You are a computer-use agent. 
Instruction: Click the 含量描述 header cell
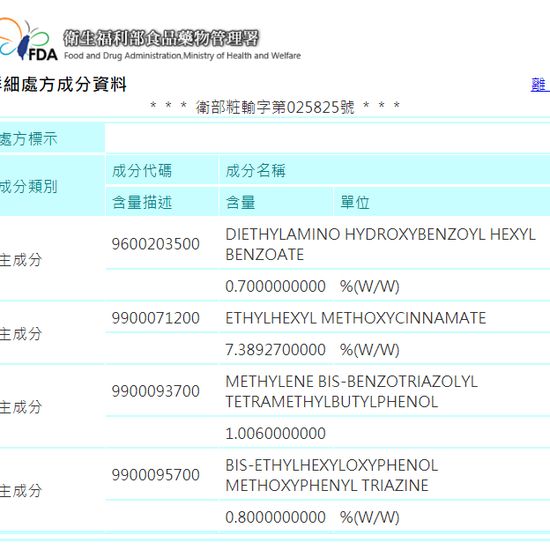click(142, 202)
